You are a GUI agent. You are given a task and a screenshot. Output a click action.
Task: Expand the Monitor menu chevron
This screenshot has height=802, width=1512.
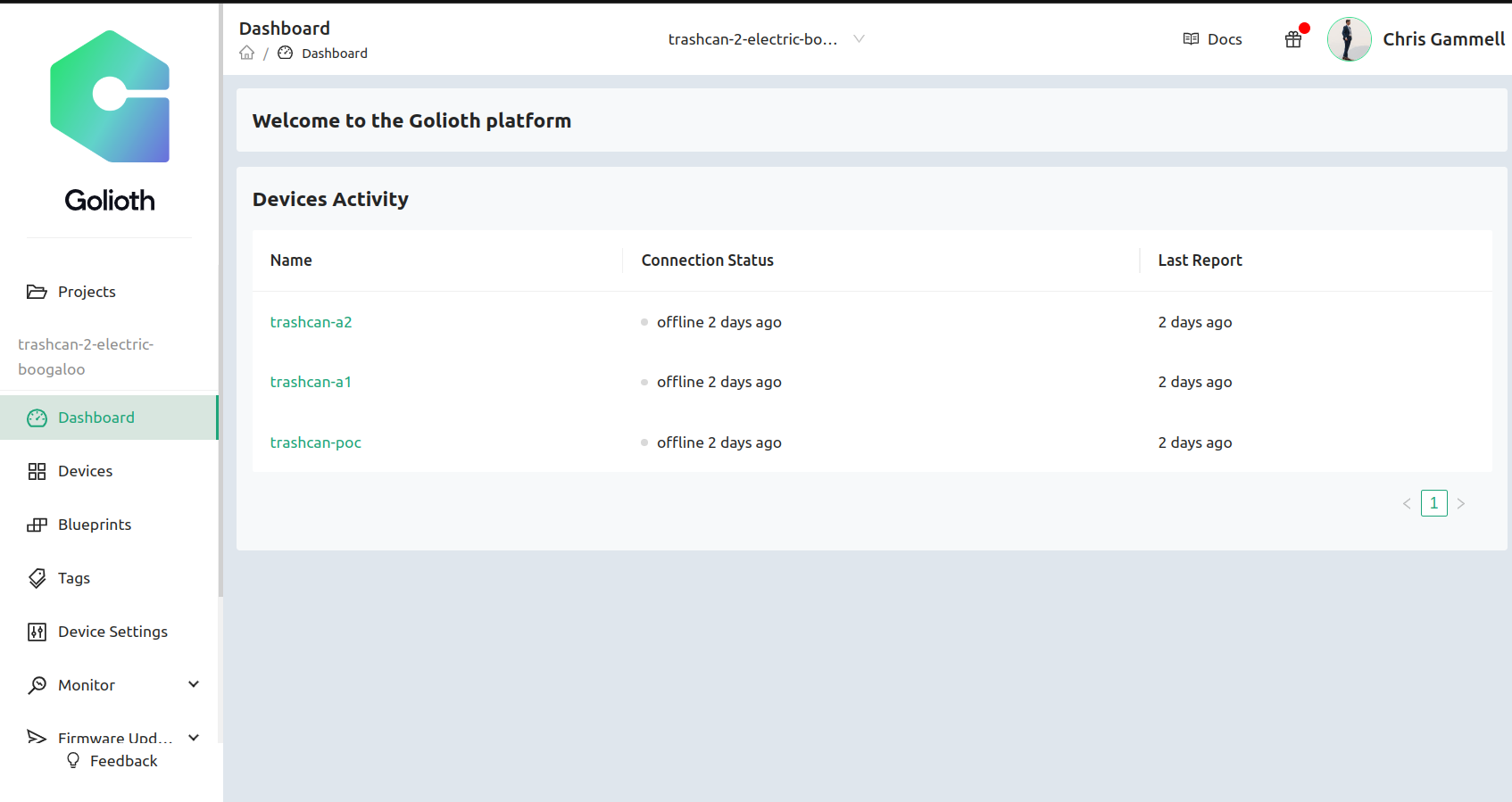(x=194, y=684)
